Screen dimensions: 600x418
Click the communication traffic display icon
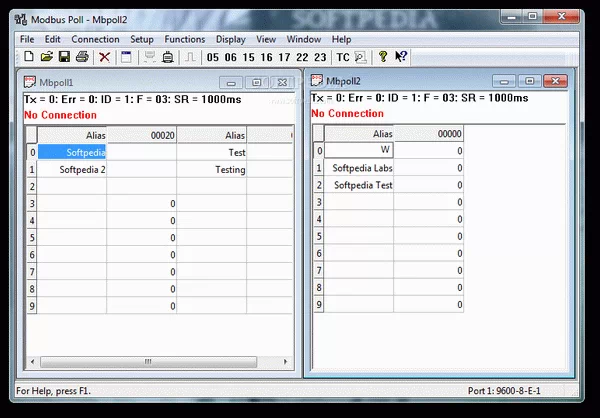[360, 57]
